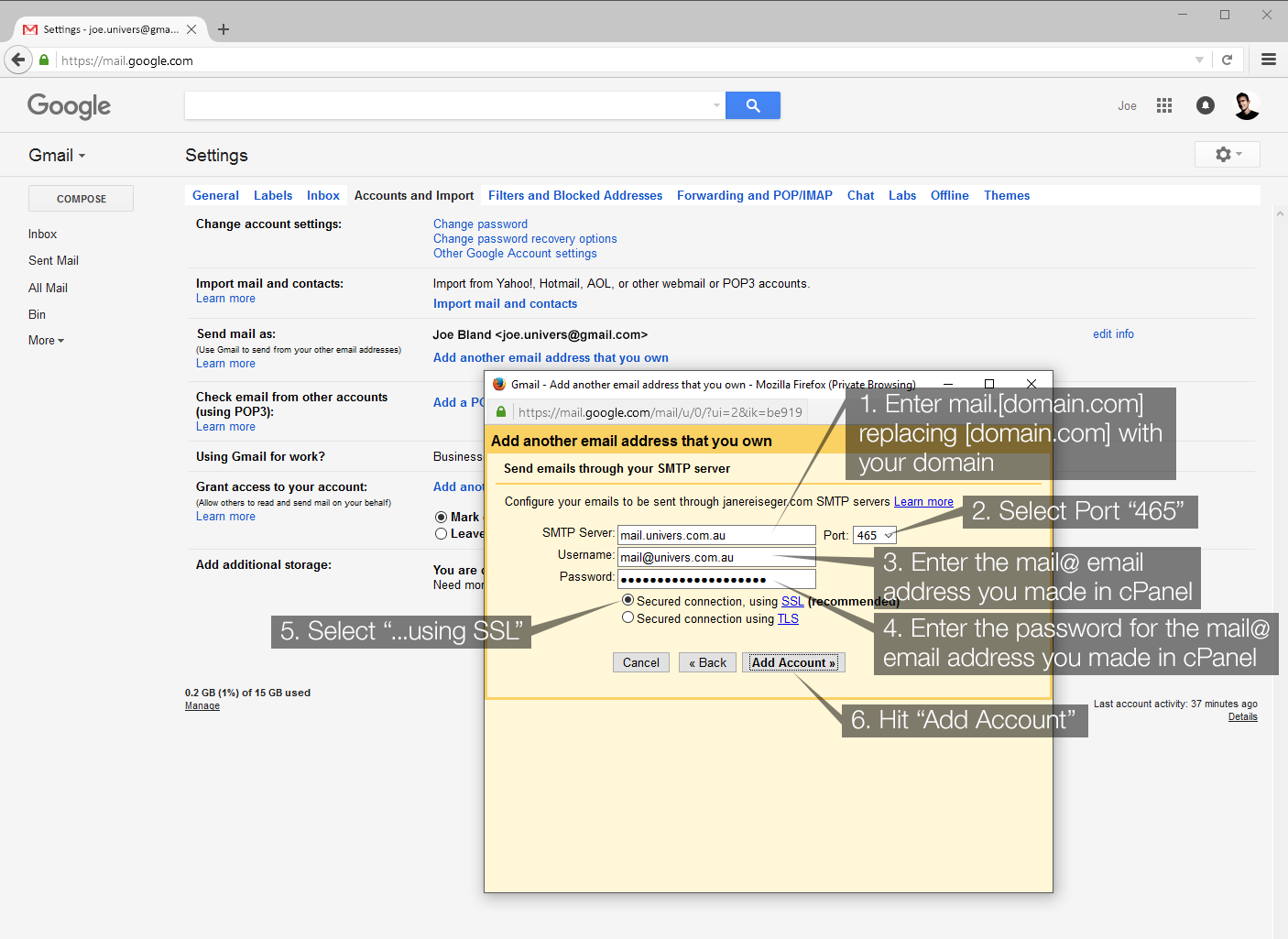Open the All Mail folder
The image size is (1288, 939).
(x=48, y=288)
